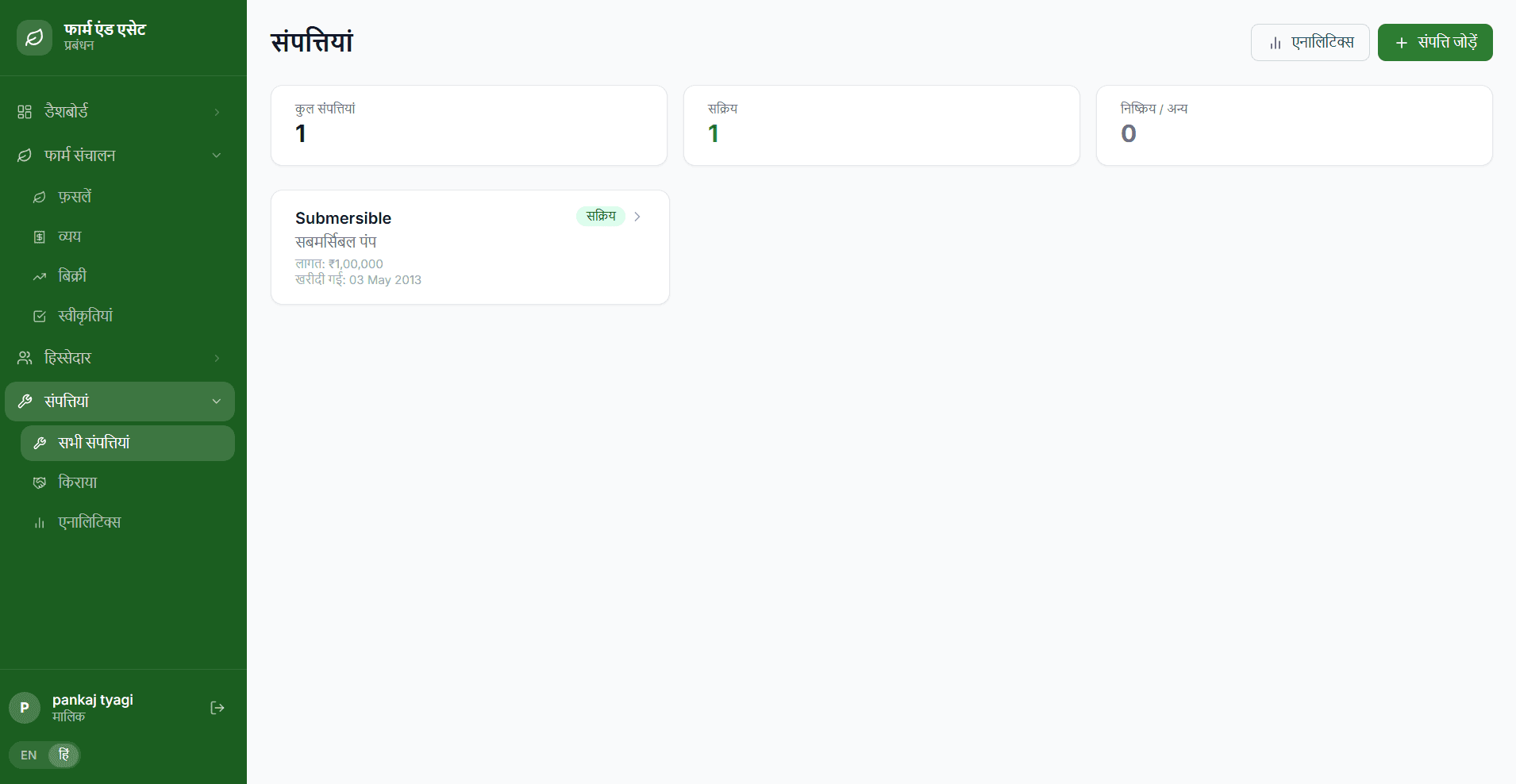This screenshot has height=784, width=1516.
Task: Go to बिक्री page
Action: point(128,276)
